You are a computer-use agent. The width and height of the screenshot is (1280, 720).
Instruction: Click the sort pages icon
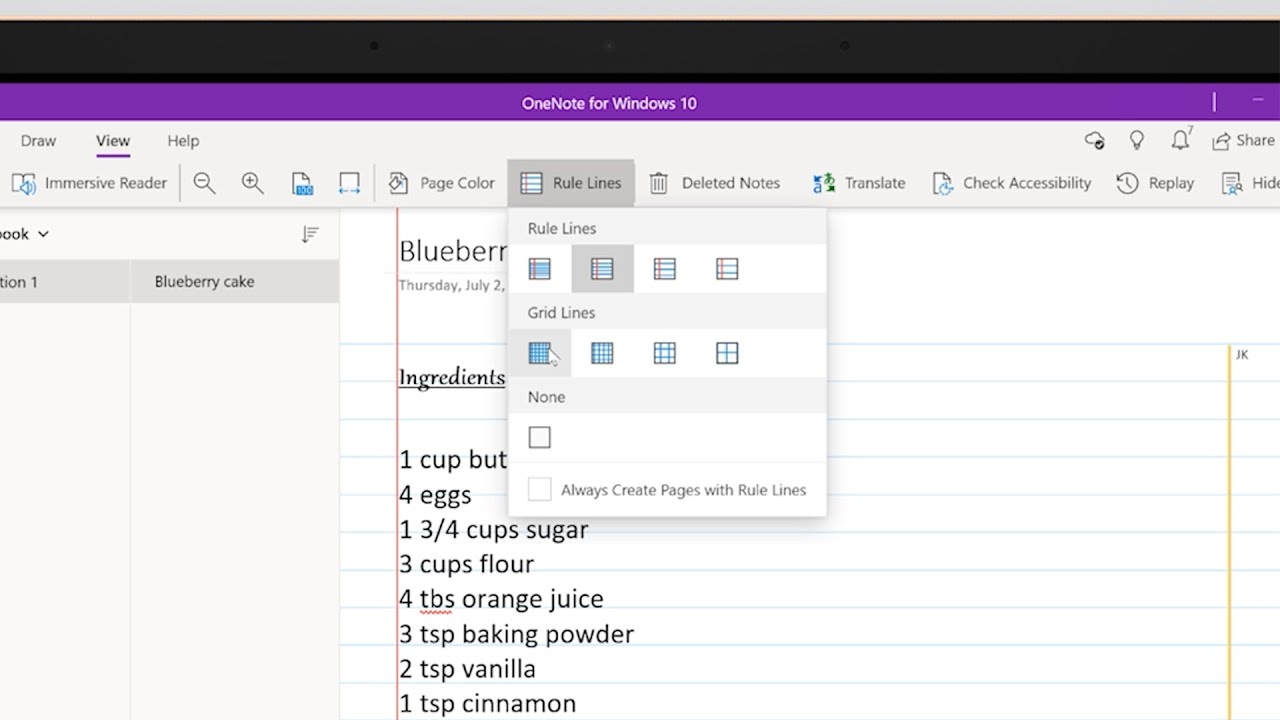click(310, 234)
